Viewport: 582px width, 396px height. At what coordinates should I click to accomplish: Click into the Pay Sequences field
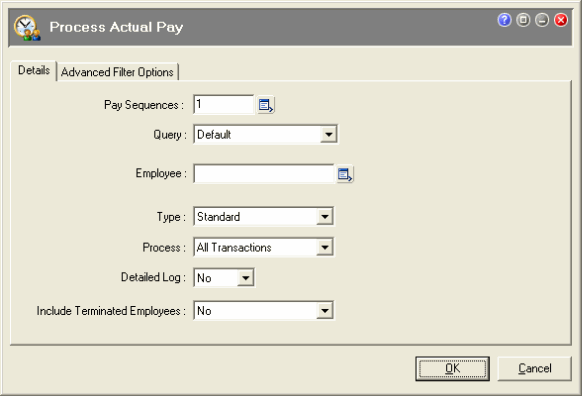click(224, 105)
